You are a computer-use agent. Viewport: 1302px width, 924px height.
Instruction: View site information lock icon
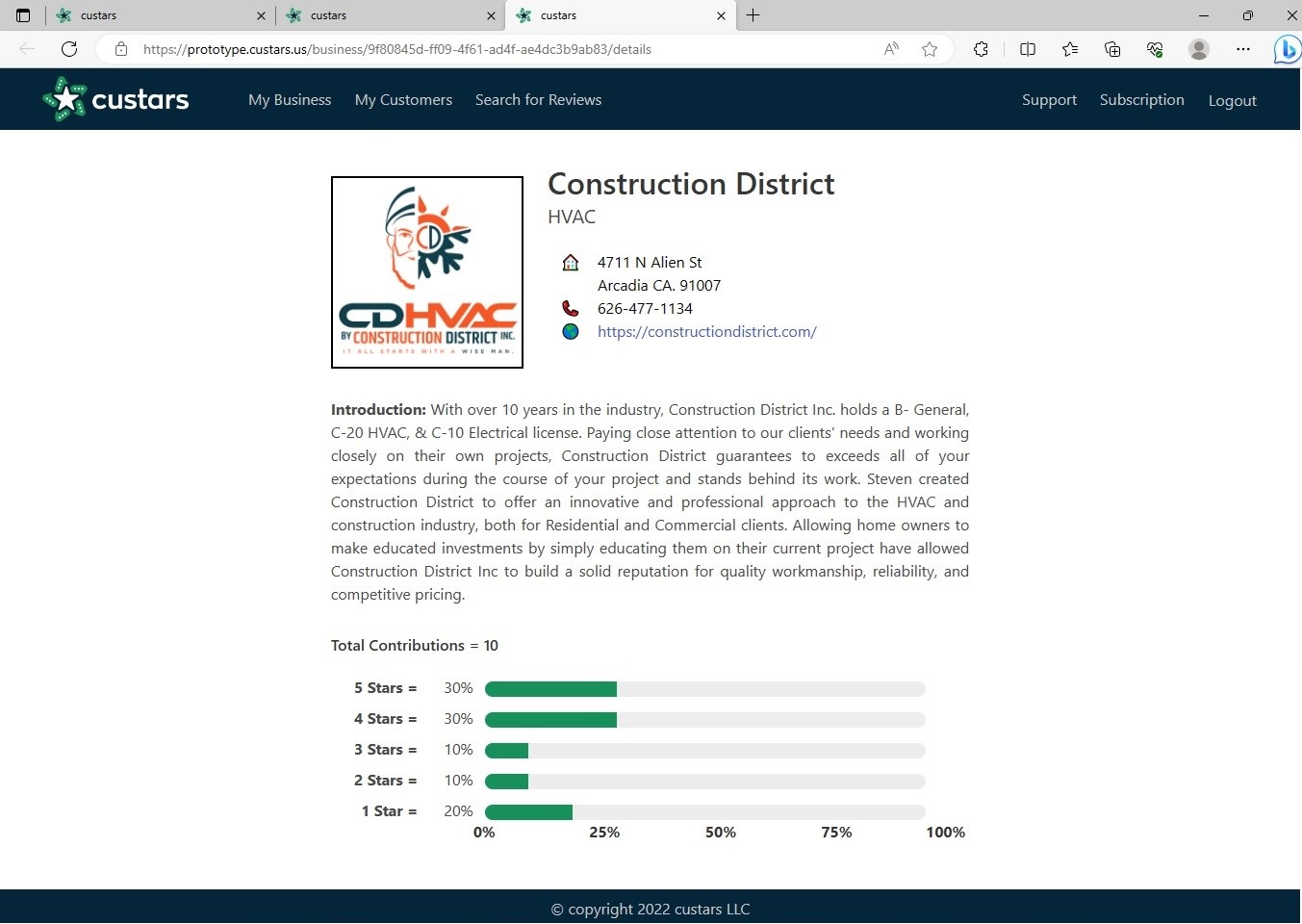click(121, 49)
